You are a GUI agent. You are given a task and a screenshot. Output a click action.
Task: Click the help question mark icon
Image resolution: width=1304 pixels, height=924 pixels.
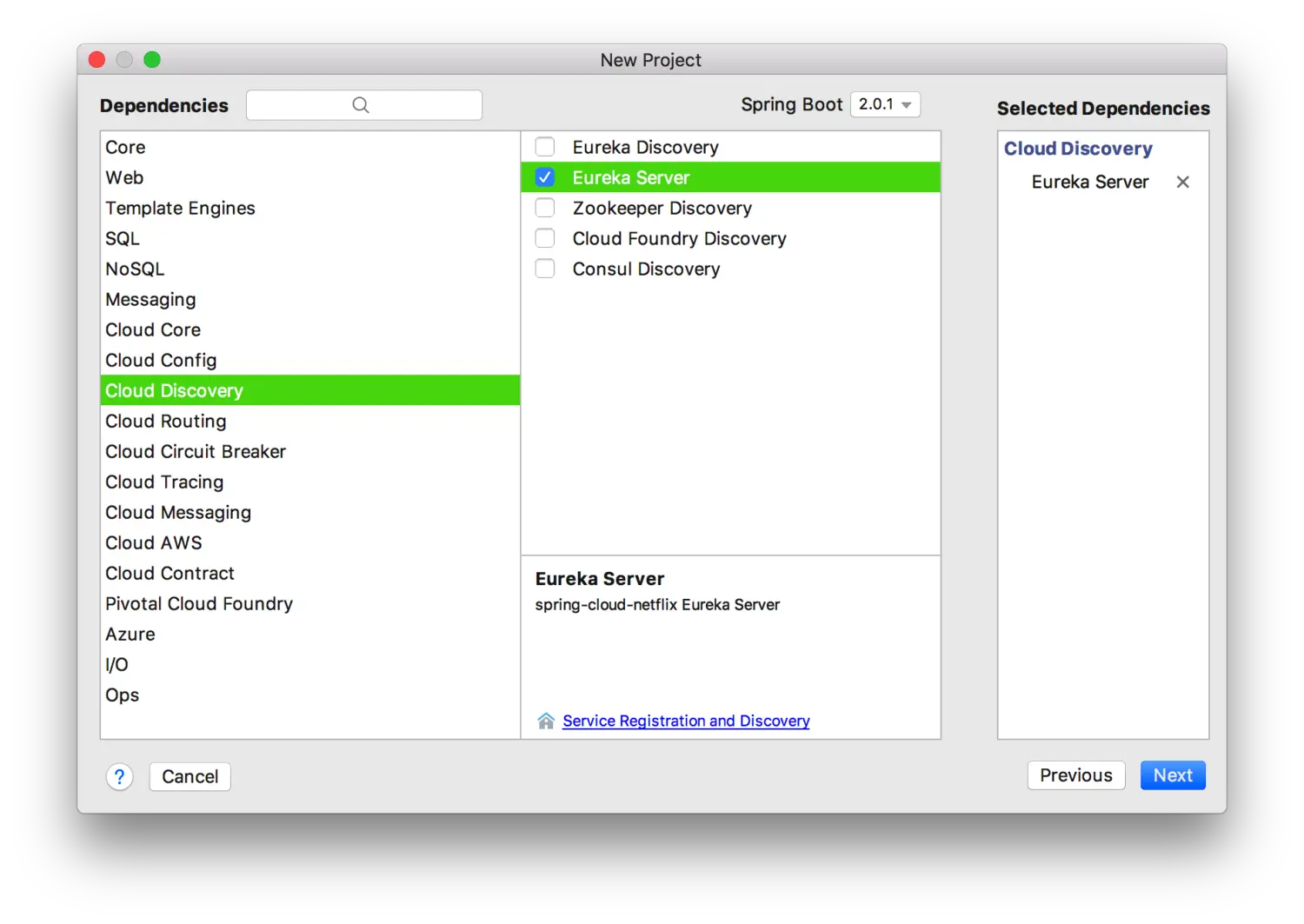[119, 776]
